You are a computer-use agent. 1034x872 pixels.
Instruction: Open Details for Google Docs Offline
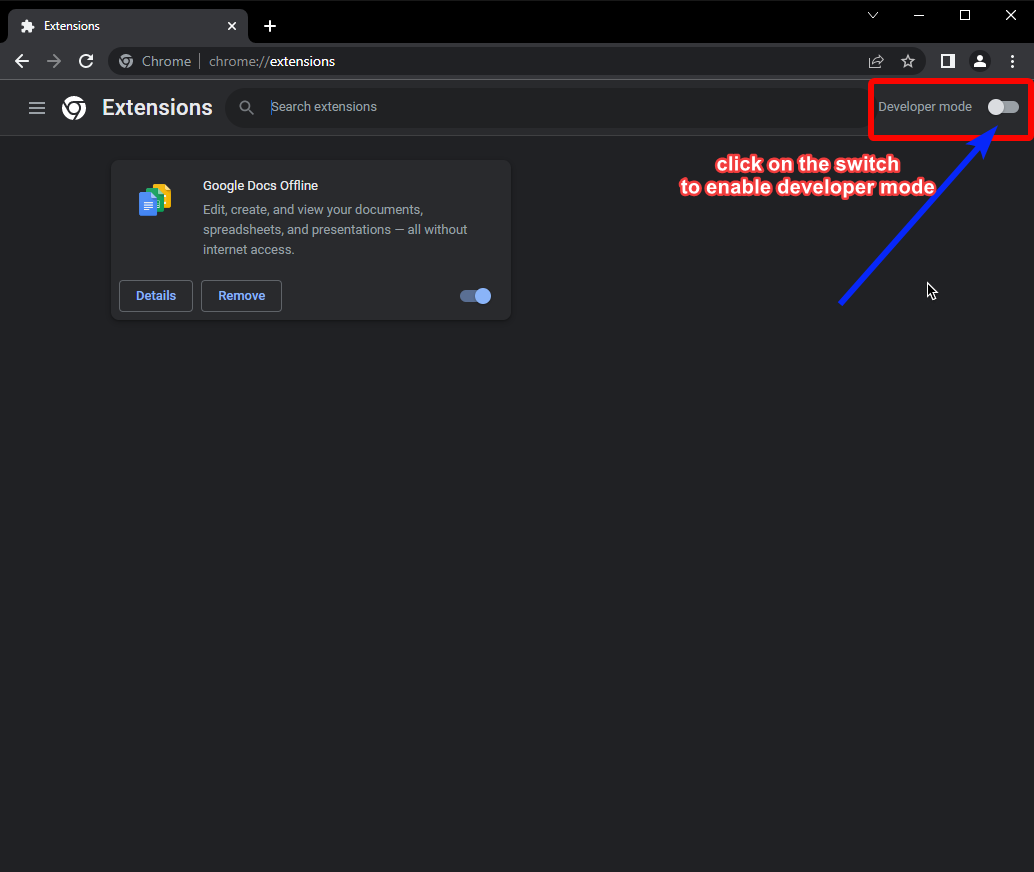[156, 296]
